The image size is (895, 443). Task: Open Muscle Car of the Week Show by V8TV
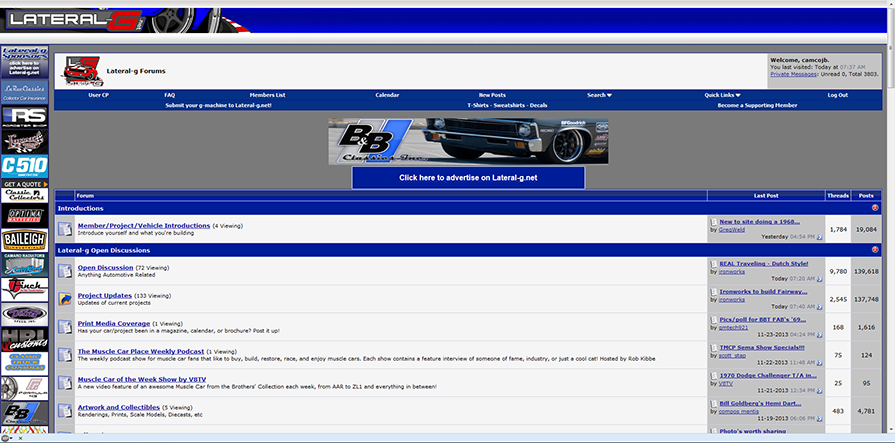[142, 379]
